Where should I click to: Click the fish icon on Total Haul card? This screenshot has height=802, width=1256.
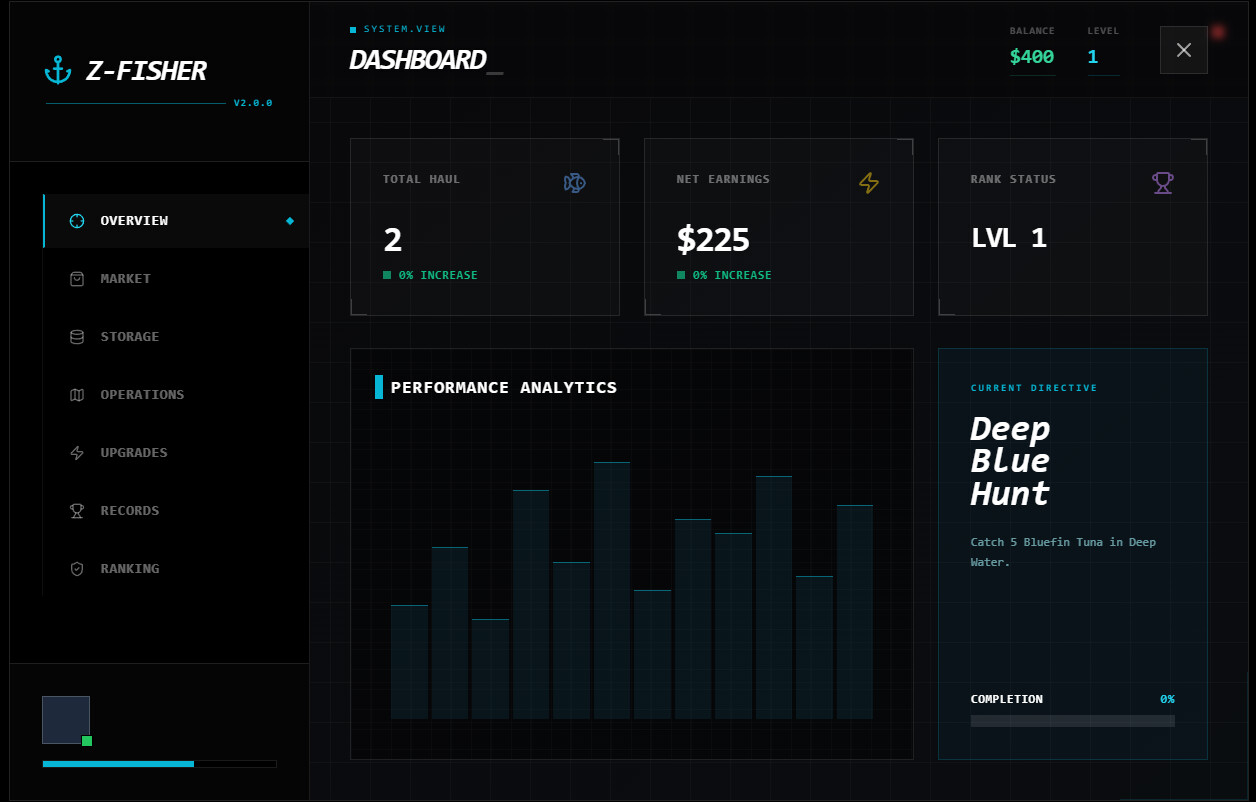point(574,183)
